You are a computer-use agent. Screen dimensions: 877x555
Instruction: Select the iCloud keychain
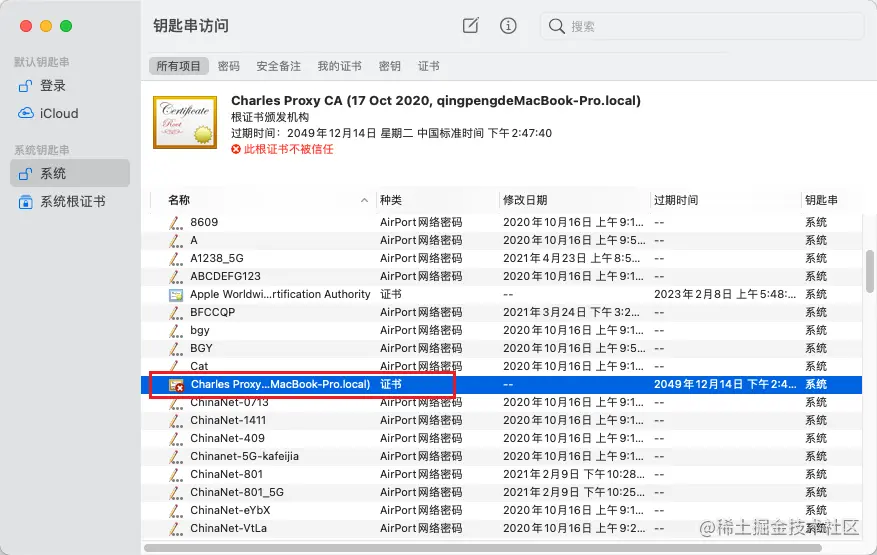pos(70,114)
